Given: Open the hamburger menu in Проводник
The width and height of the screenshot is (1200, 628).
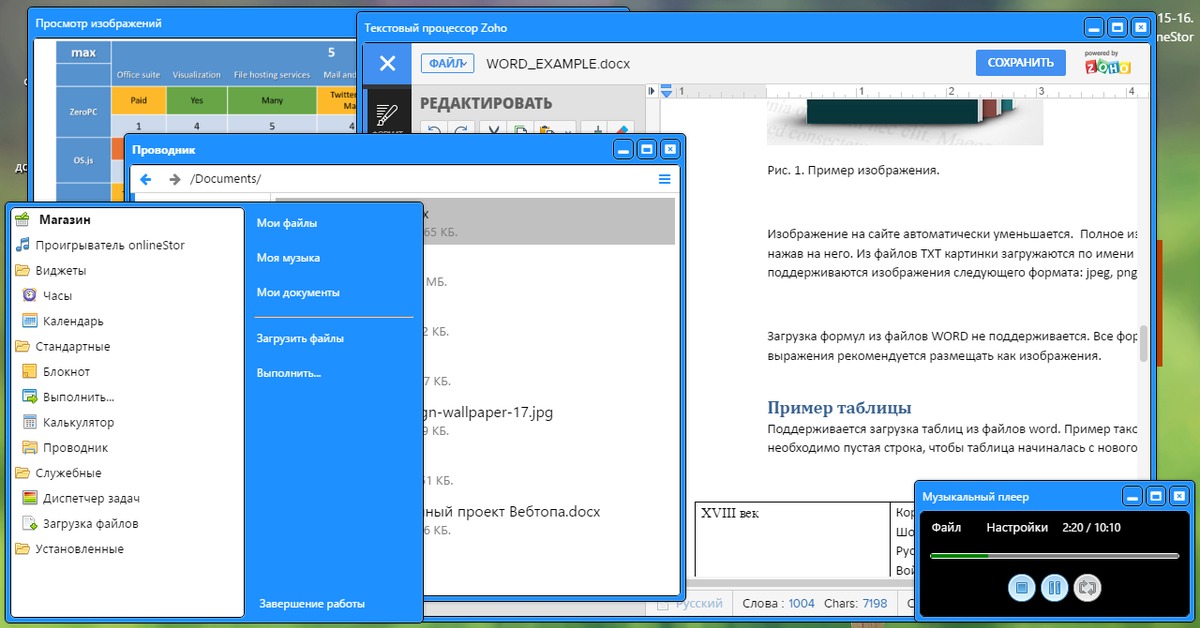Looking at the screenshot, I should 663,179.
